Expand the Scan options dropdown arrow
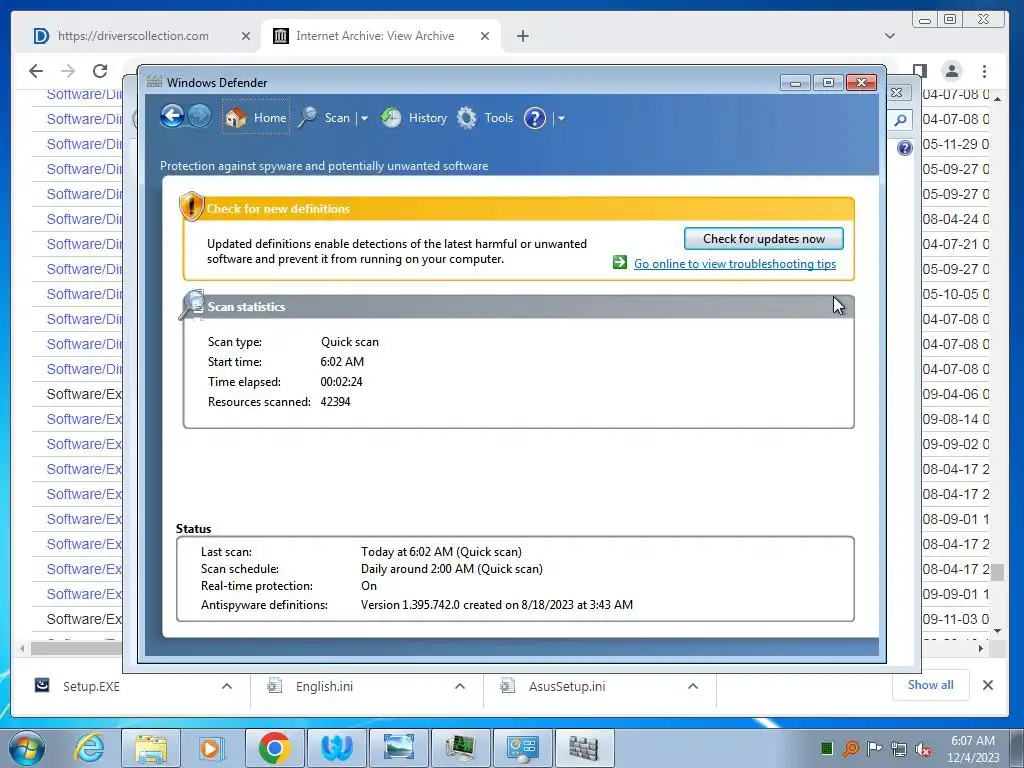 pos(364,118)
